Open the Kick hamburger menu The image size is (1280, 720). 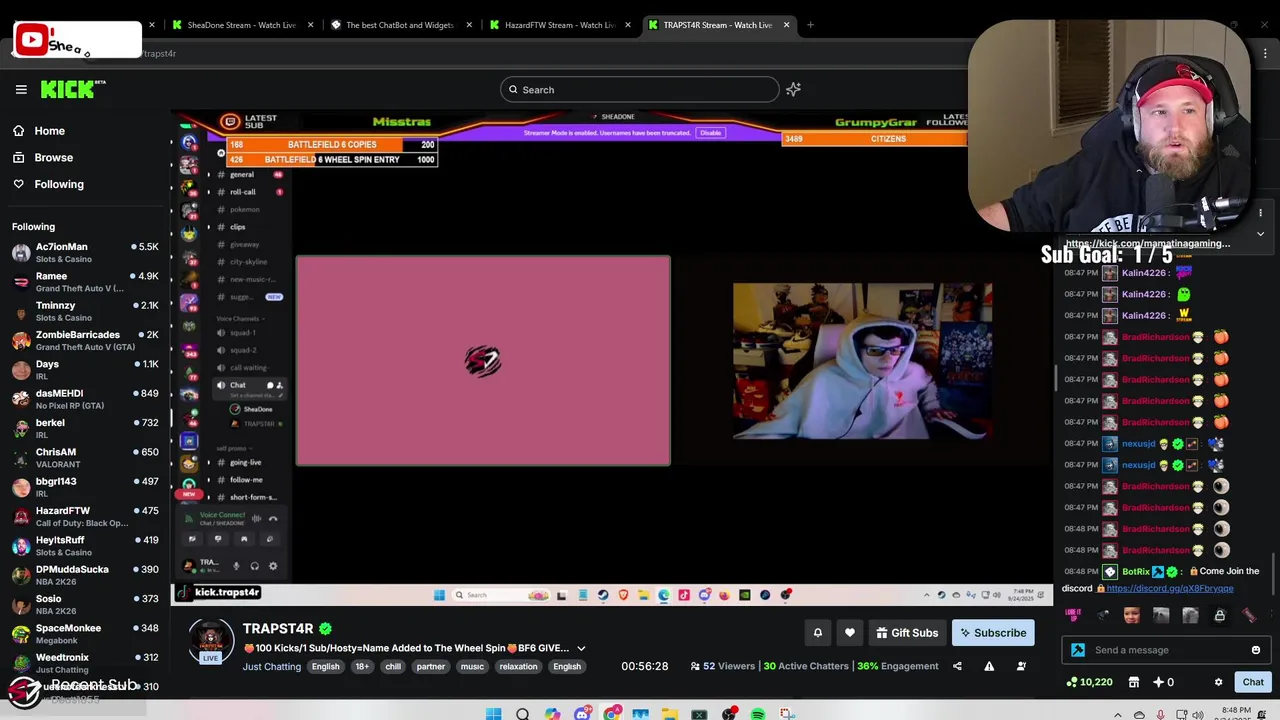coord(21,90)
